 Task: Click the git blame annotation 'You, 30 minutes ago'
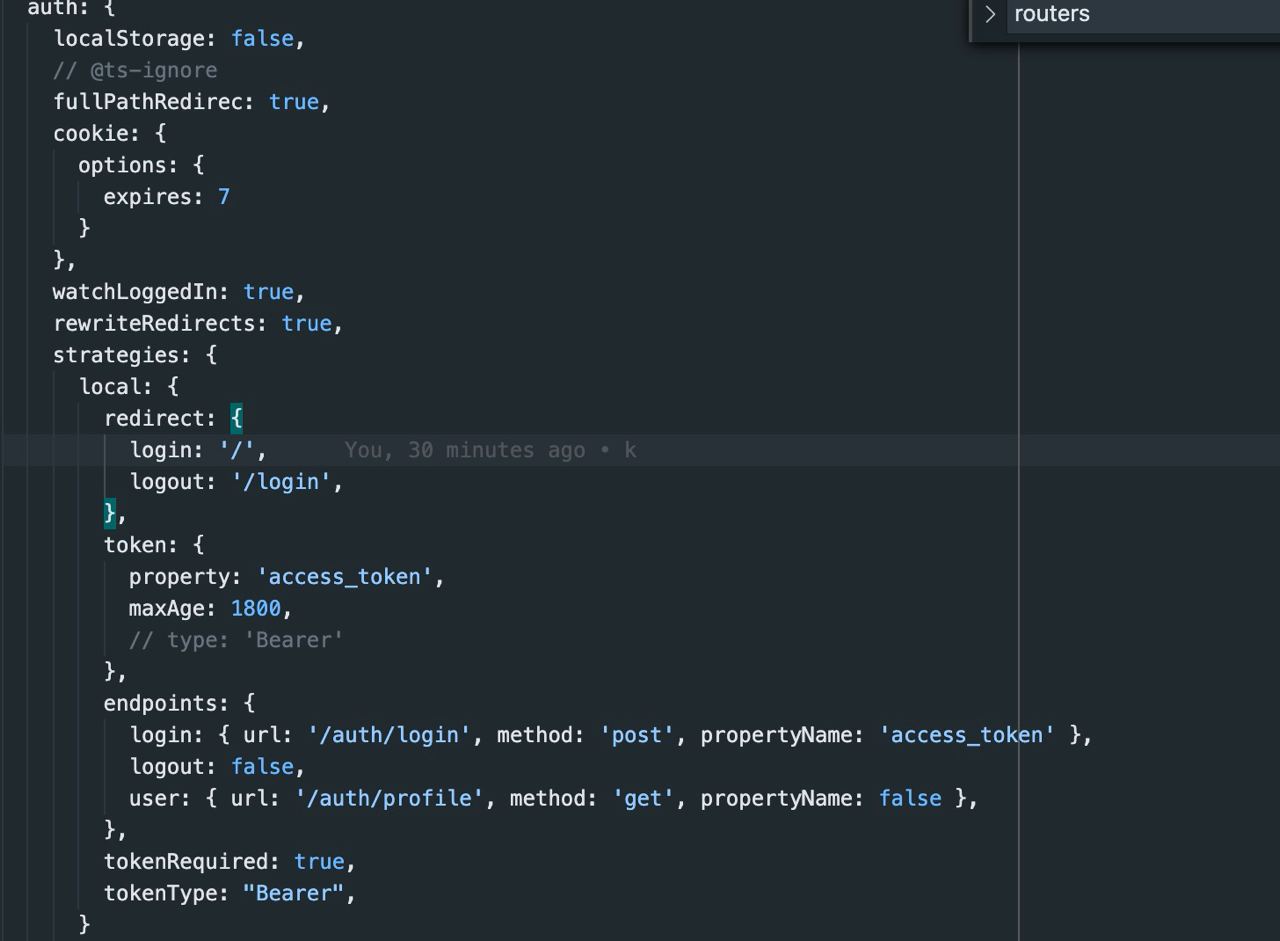click(x=465, y=450)
